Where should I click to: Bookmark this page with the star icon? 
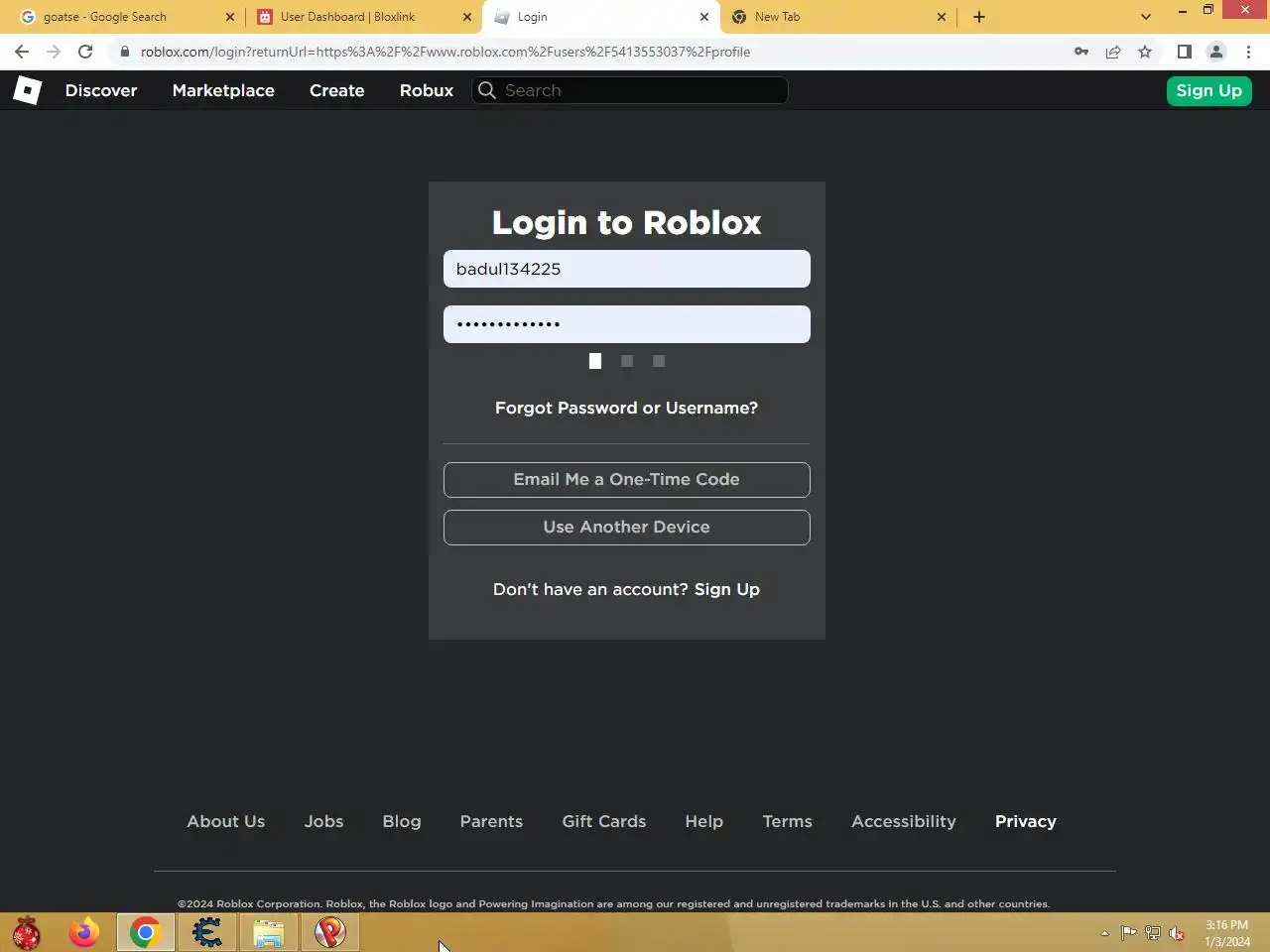(x=1145, y=52)
